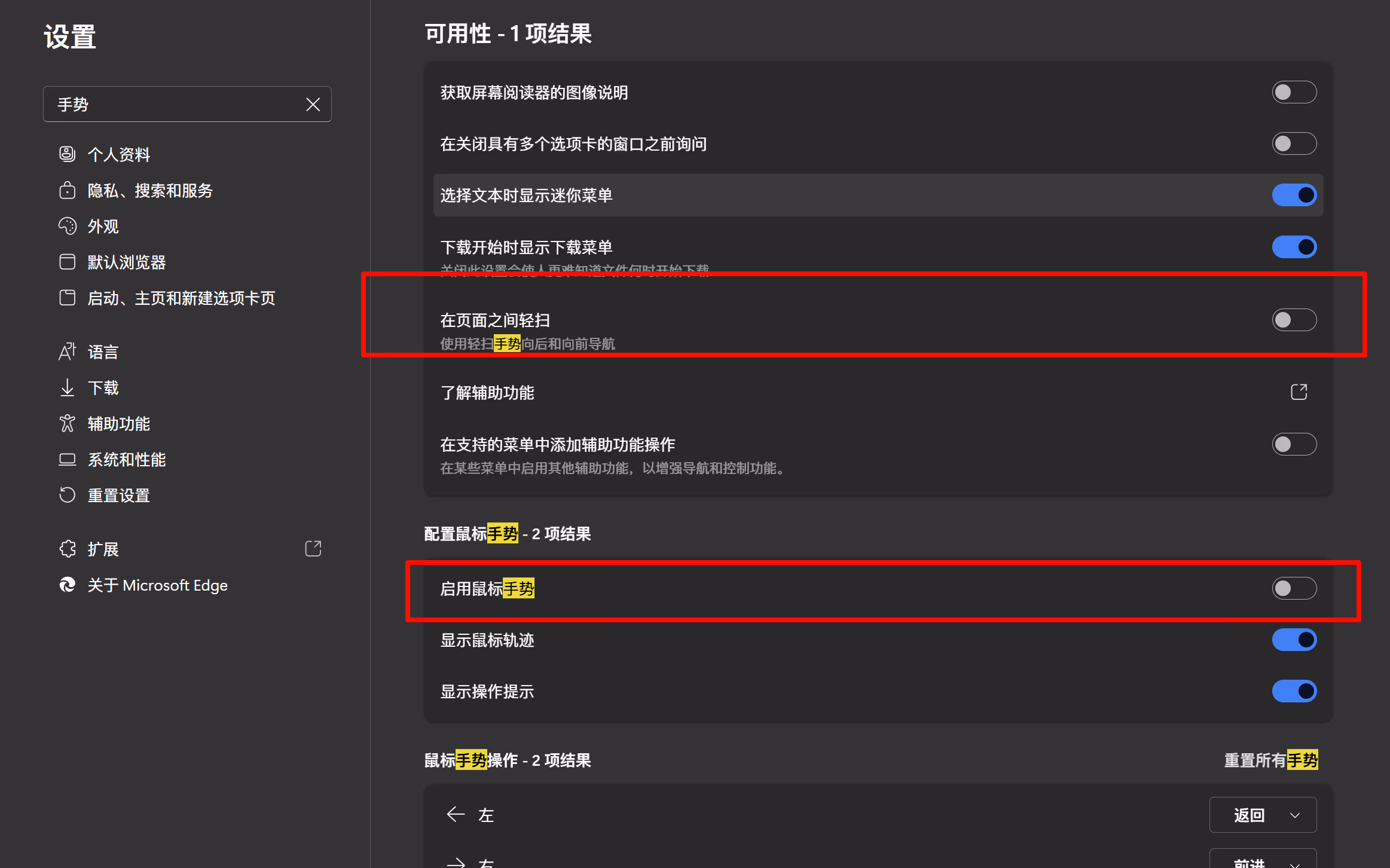
Task: Click external link icon for 了解辅助功能
Action: pyautogui.click(x=1299, y=392)
